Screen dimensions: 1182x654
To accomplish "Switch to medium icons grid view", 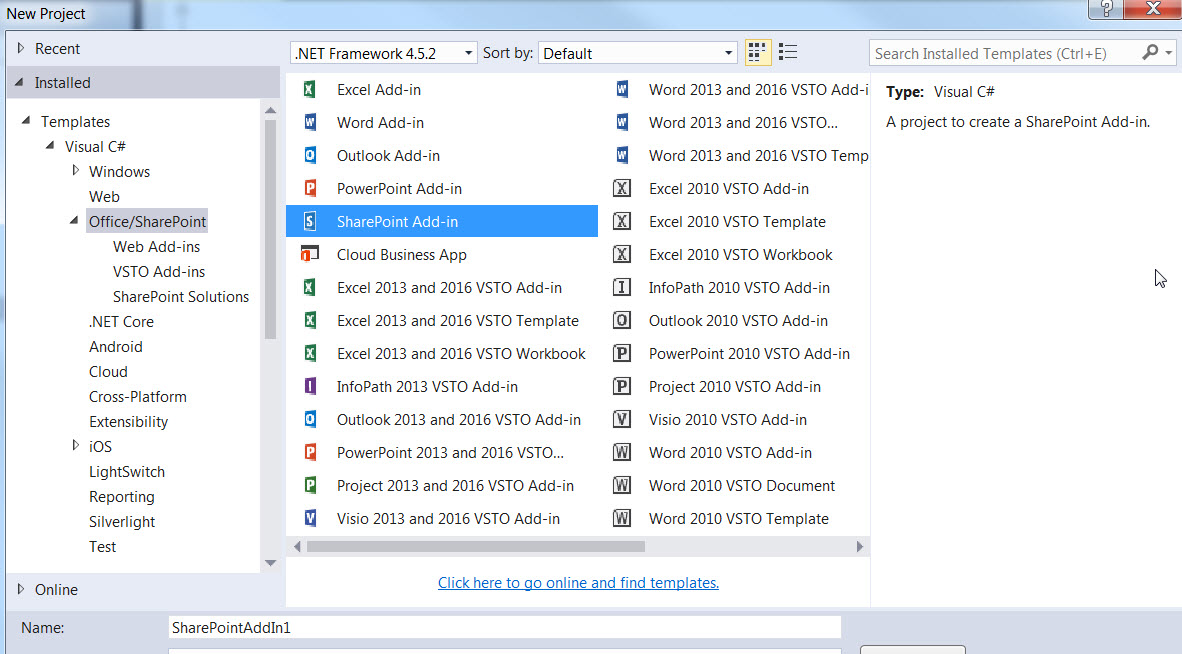I will pos(757,52).
